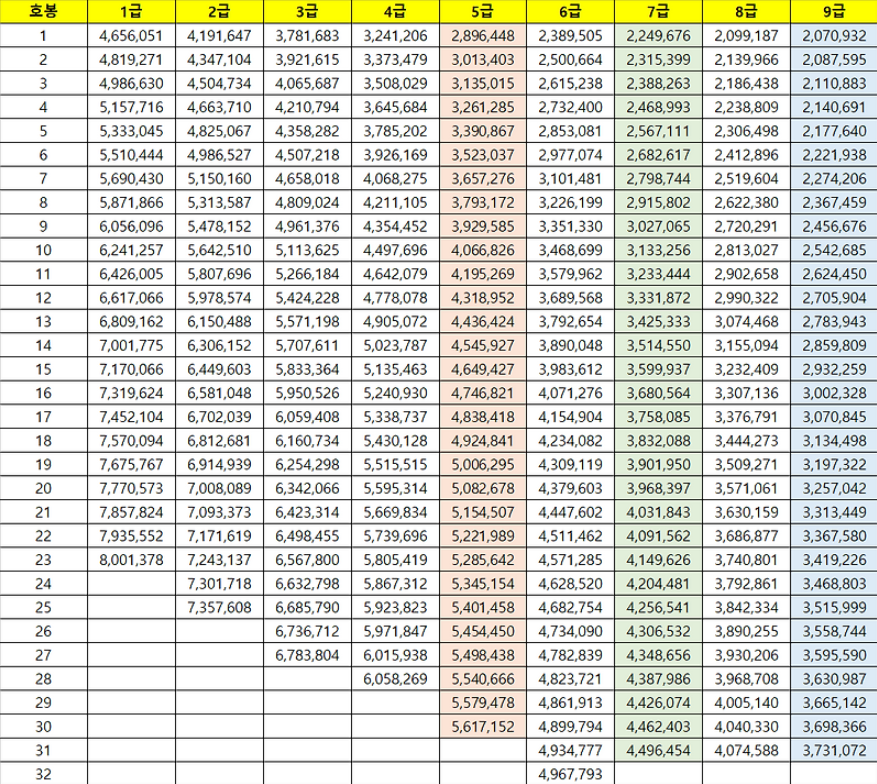
Task: Click cell with value 4,656,051
Action: [x=131, y=36]
